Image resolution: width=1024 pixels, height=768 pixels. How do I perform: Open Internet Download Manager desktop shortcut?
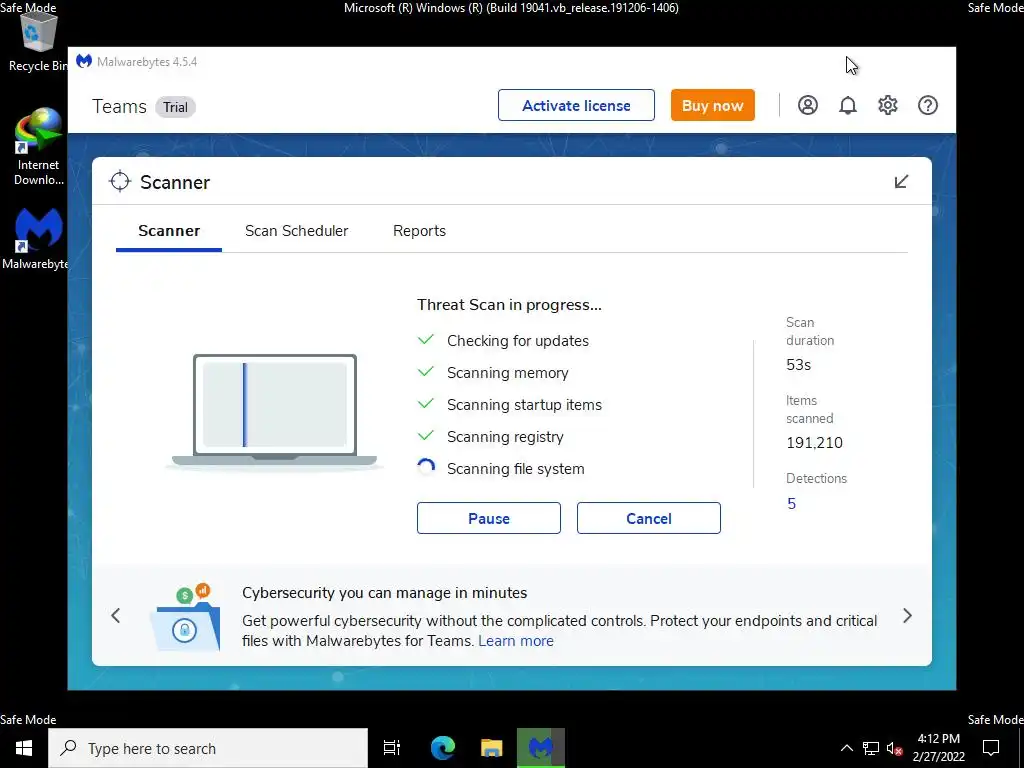pos(39,147)
